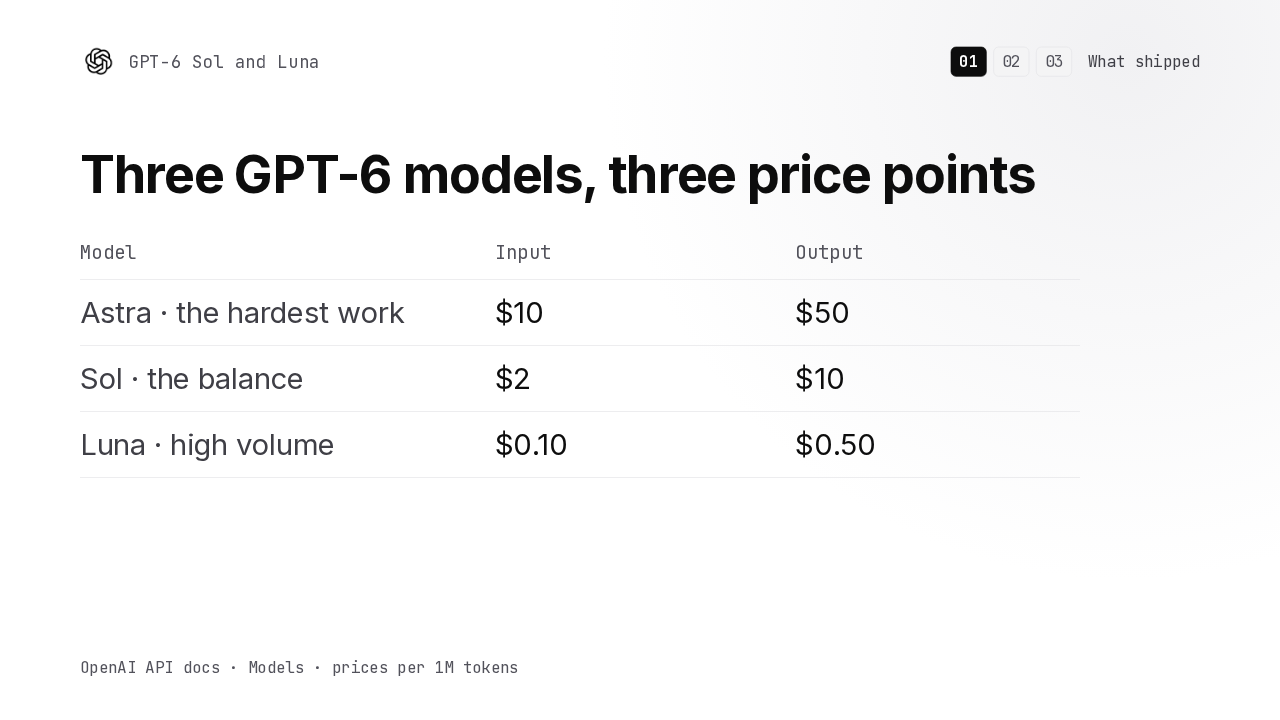
Task: Click Astra's $50 output price
Action: point(822,313)
